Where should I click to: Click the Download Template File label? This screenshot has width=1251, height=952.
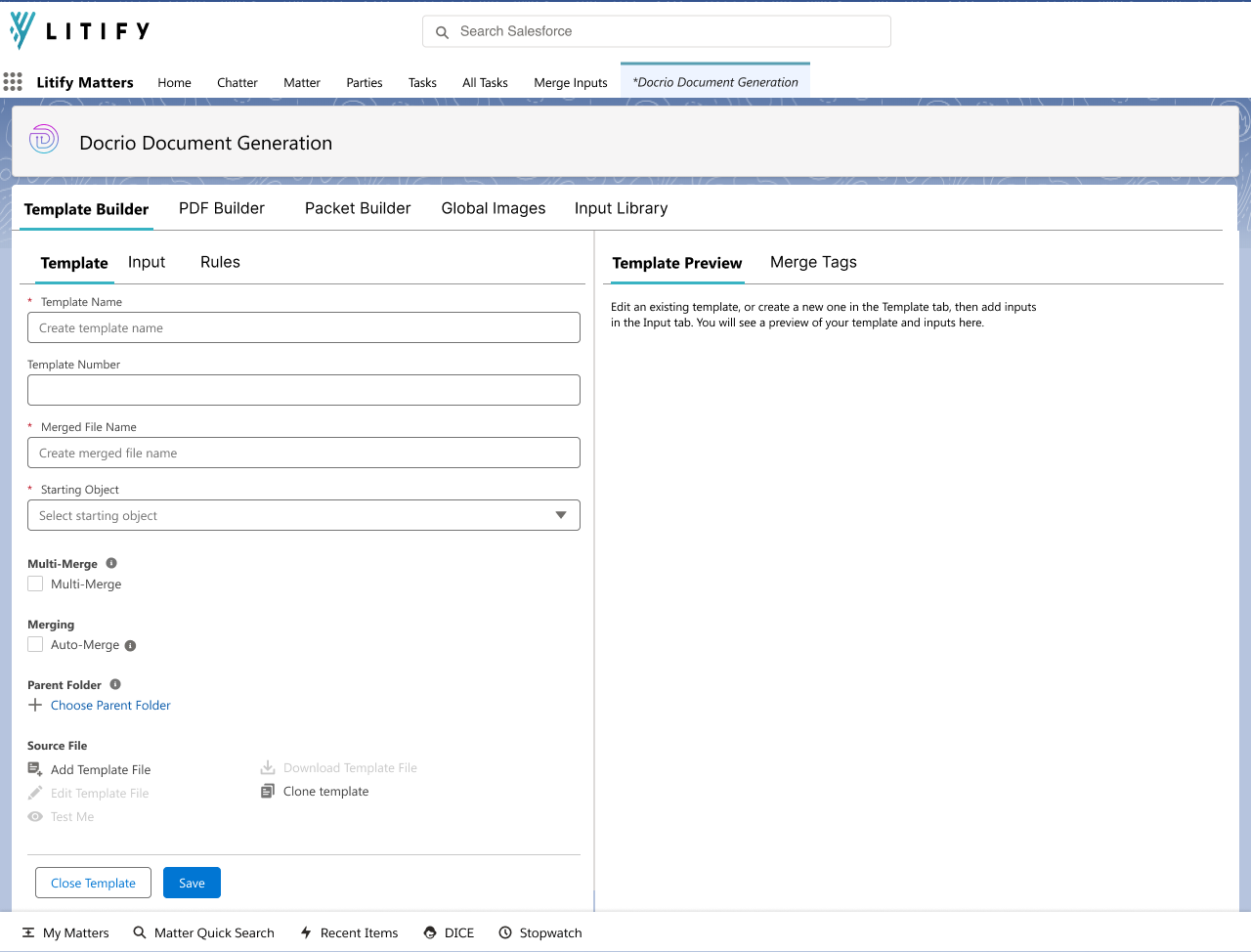[350, 767]
